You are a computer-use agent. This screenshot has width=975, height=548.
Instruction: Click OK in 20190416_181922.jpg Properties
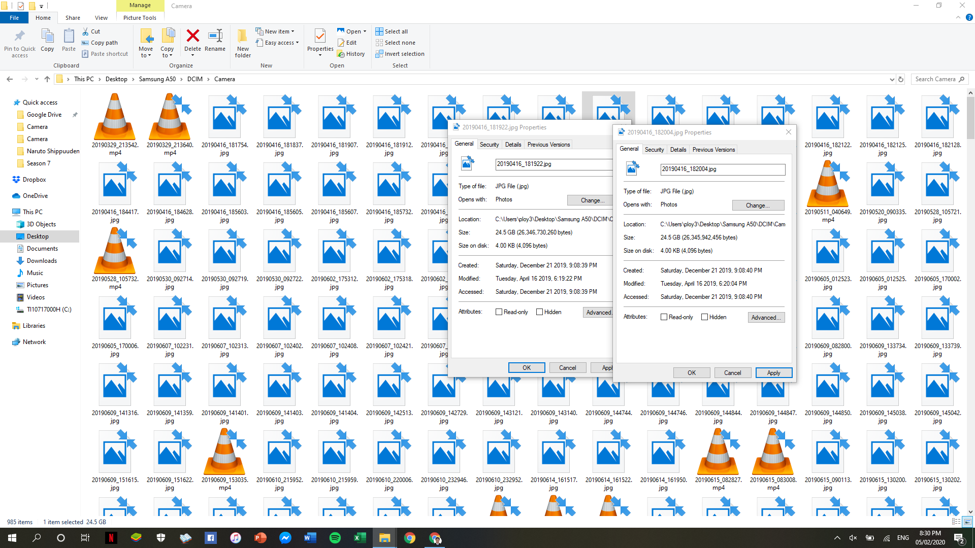tap(527, 368)
